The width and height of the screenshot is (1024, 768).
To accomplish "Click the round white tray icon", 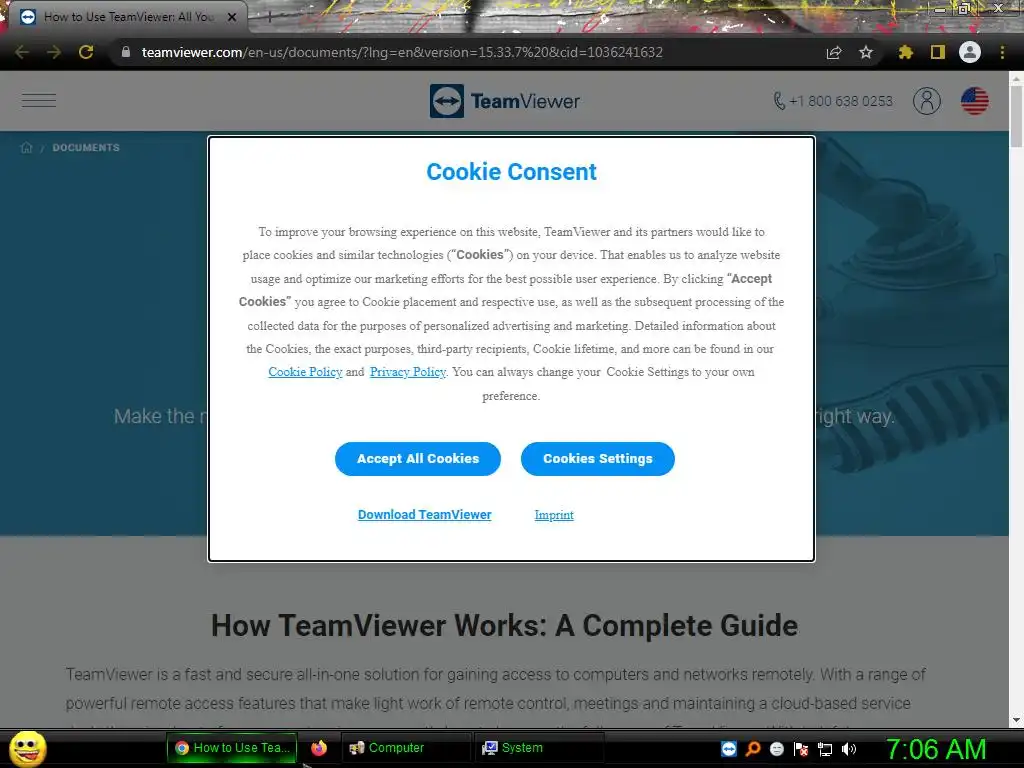I will coord(777,749).
